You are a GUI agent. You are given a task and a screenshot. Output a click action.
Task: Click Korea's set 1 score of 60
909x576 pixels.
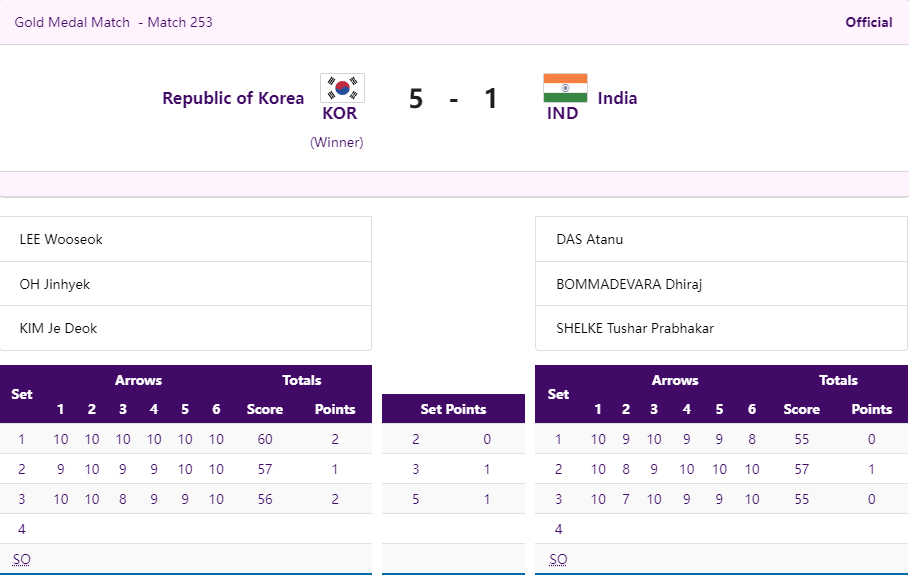coord(265,439)
